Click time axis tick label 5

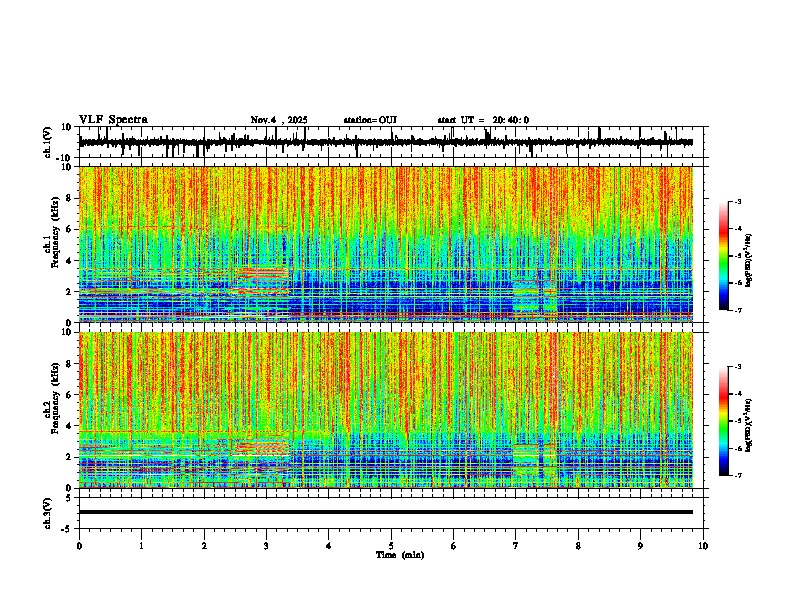point(391,546)
